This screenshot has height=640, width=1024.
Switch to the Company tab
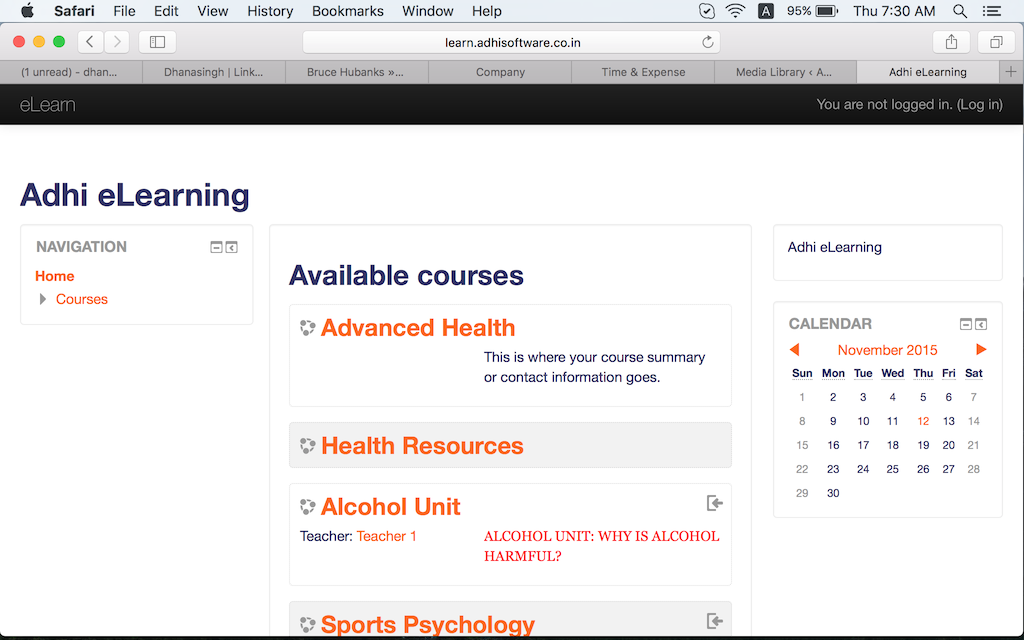[x=500, y=72]
